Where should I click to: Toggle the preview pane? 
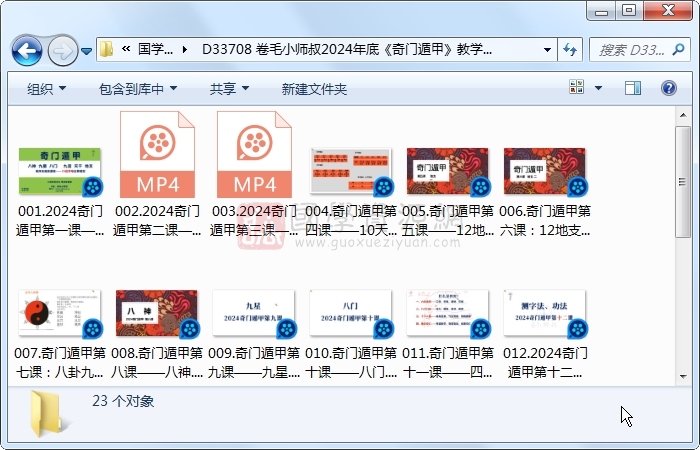pyautogui.click(x=633, y=88)
